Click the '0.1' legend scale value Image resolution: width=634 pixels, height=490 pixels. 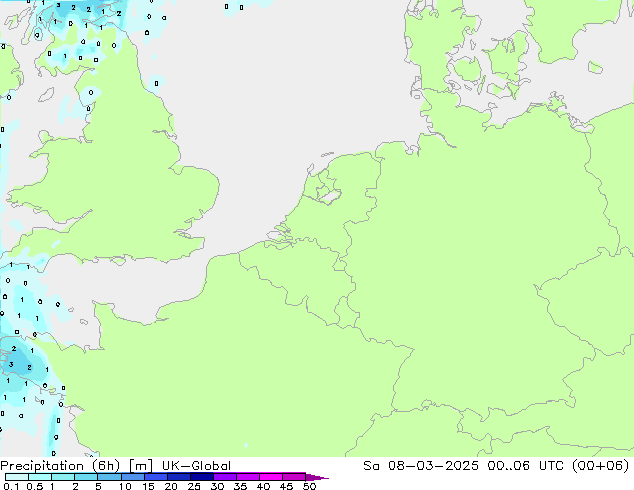point(11,486)
